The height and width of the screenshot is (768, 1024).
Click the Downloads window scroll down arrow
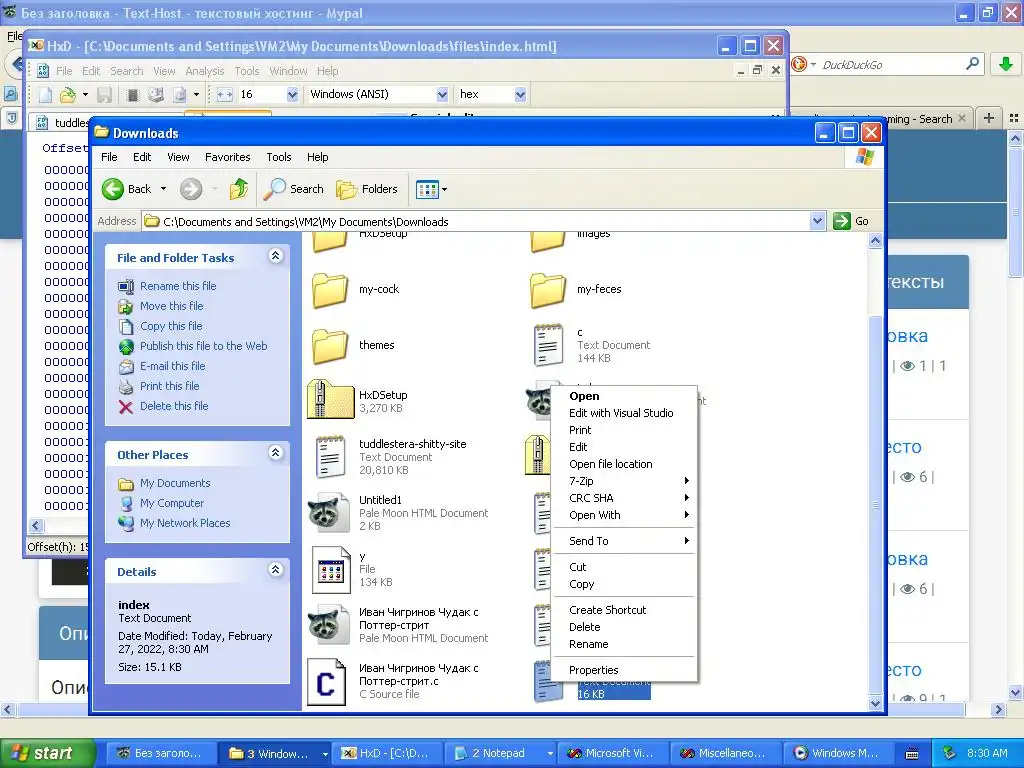coord(875,703)
